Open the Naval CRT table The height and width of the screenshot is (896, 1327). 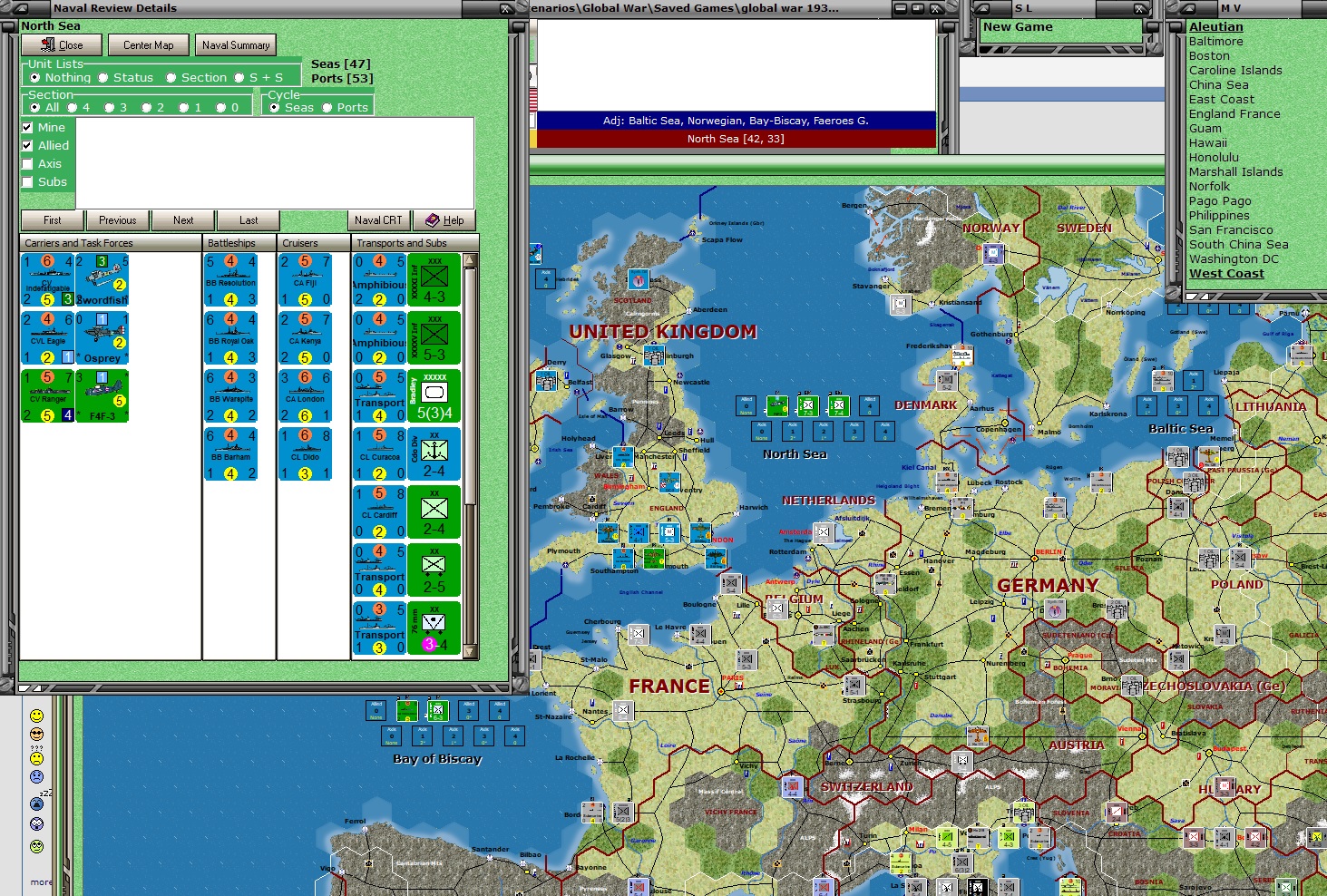pos(378,220)
